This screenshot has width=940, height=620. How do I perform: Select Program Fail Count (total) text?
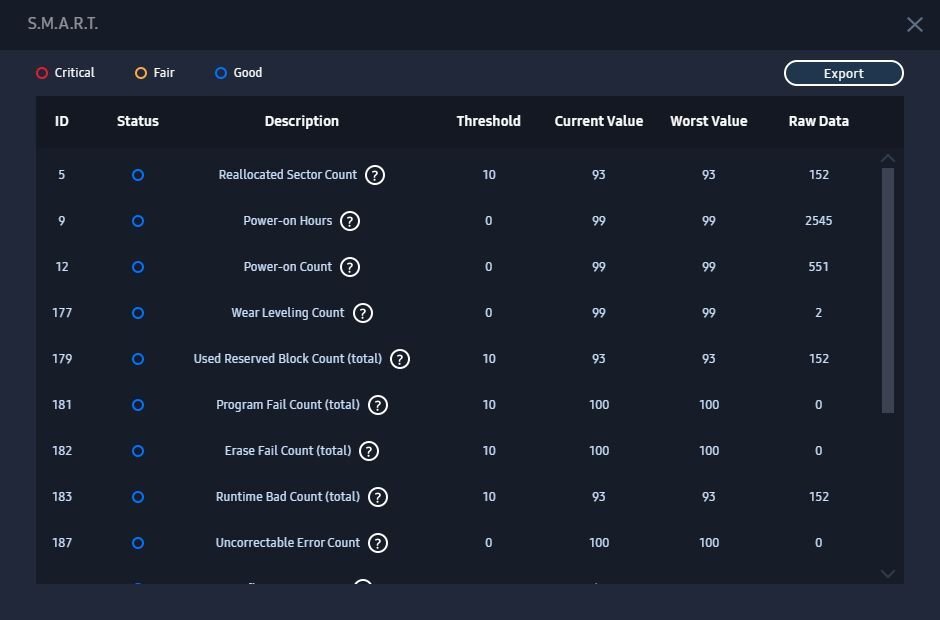coord(288,405)
